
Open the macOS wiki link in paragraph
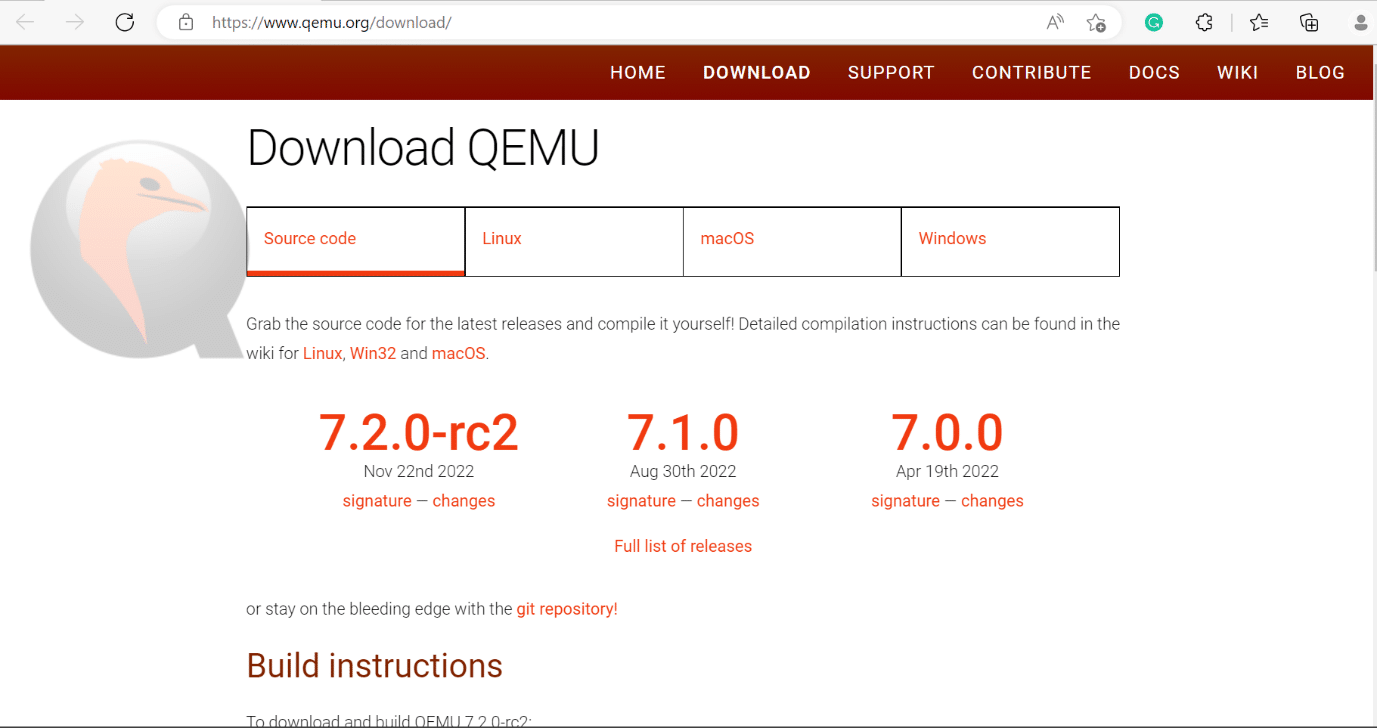459,353
